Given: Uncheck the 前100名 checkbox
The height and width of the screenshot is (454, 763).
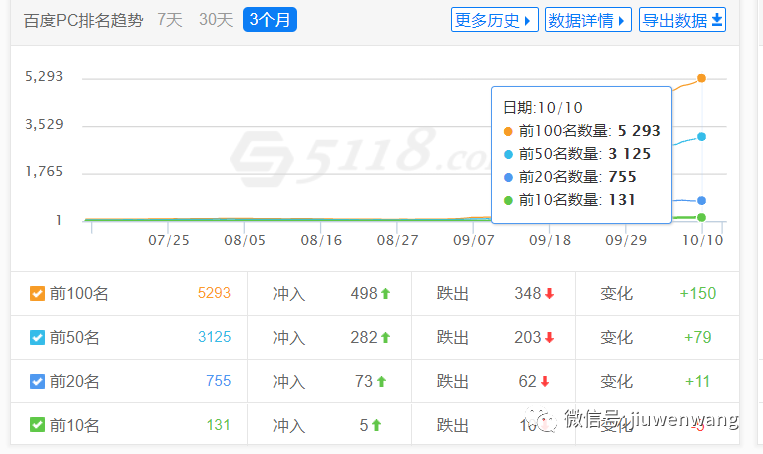Looking at the screenshot, I should pos(37,293).
